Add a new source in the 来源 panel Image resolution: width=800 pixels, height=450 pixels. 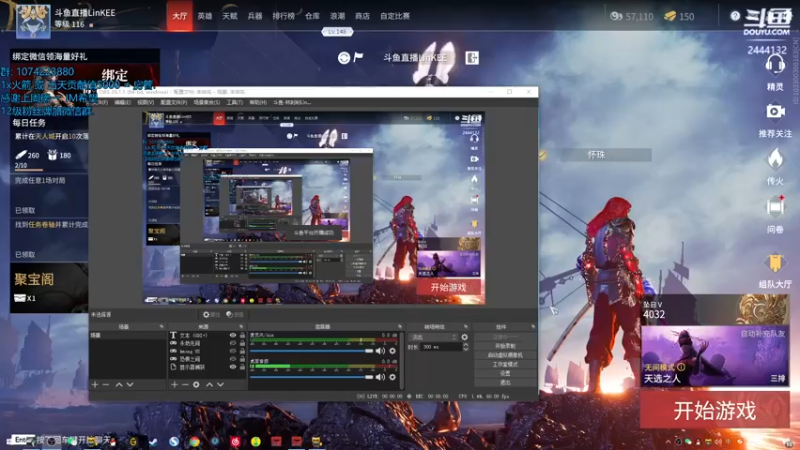pos(174,384)
